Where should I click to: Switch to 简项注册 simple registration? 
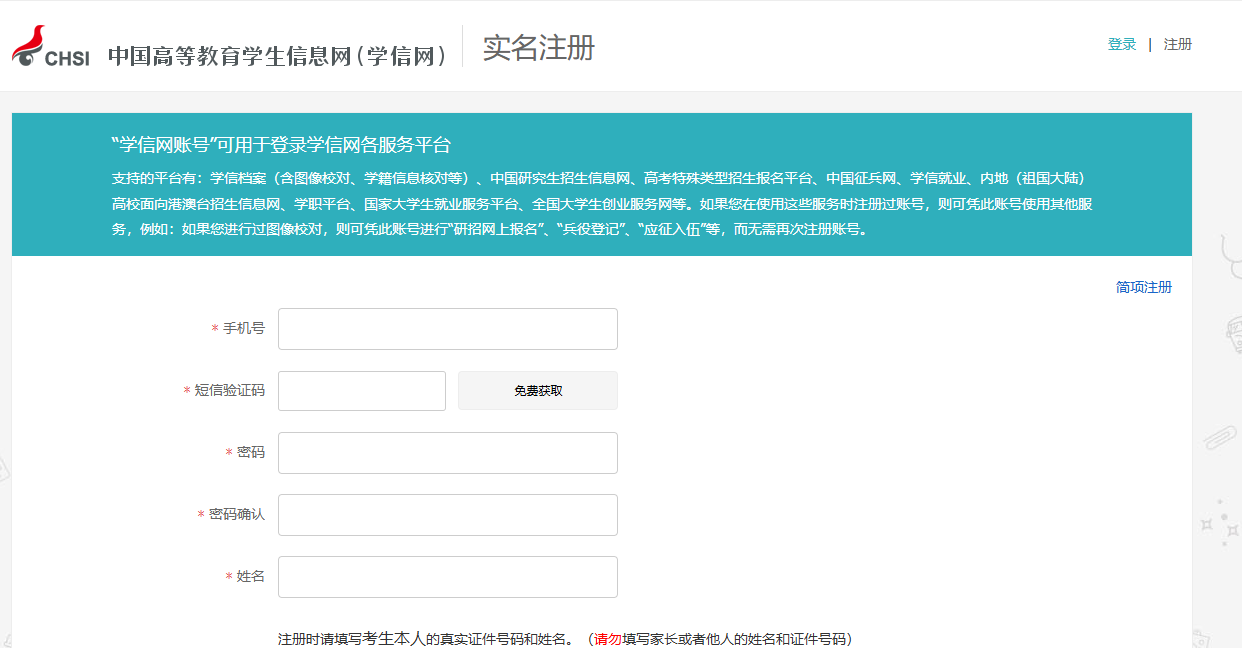pyautogui.click(x=1143, y=287)
